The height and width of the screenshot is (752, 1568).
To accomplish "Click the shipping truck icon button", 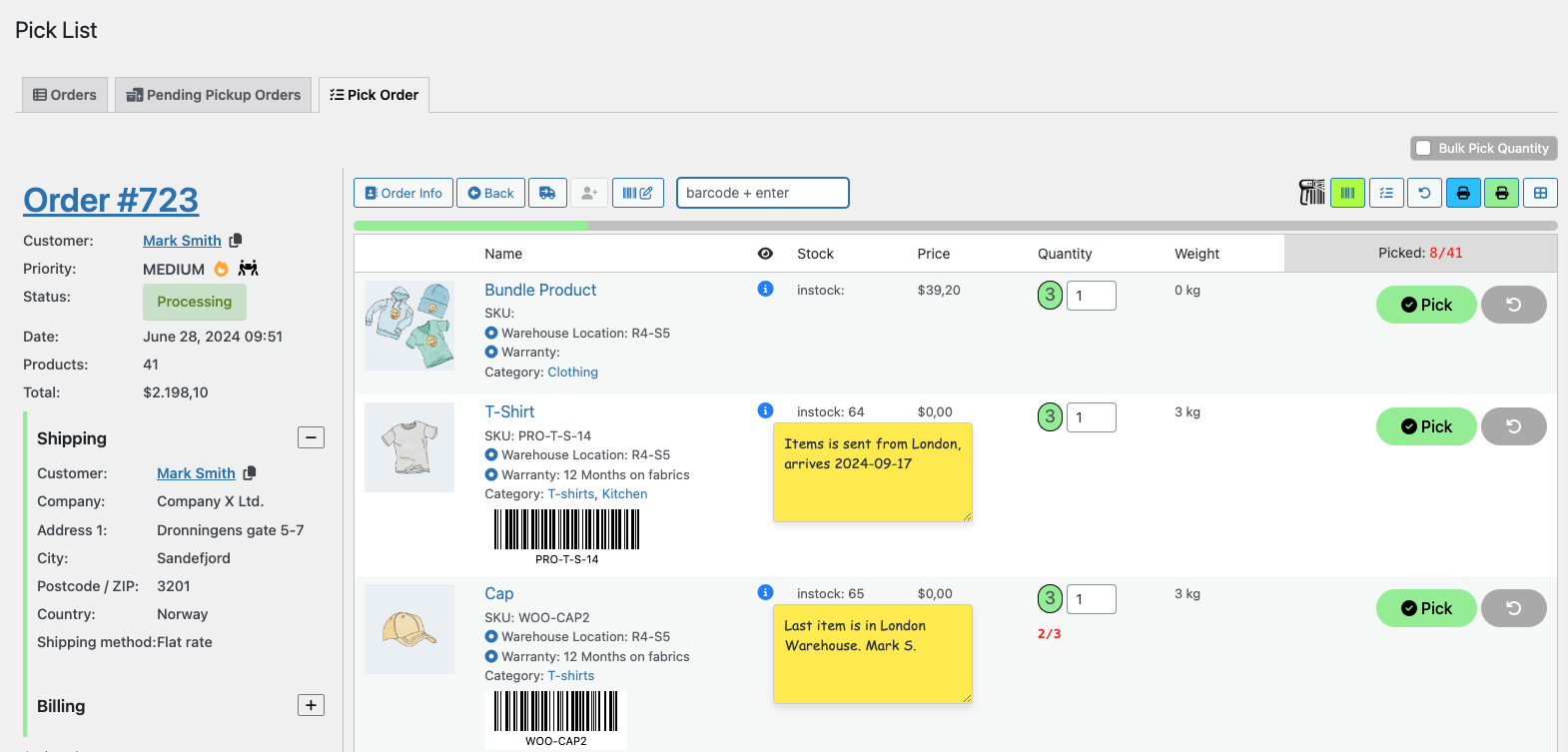I will point(547,193).
